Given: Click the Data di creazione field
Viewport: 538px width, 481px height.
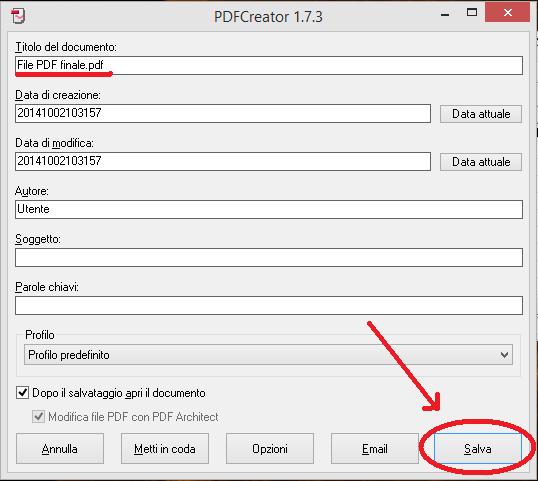Looking at the screenshot, I should (x=223, y=113).
